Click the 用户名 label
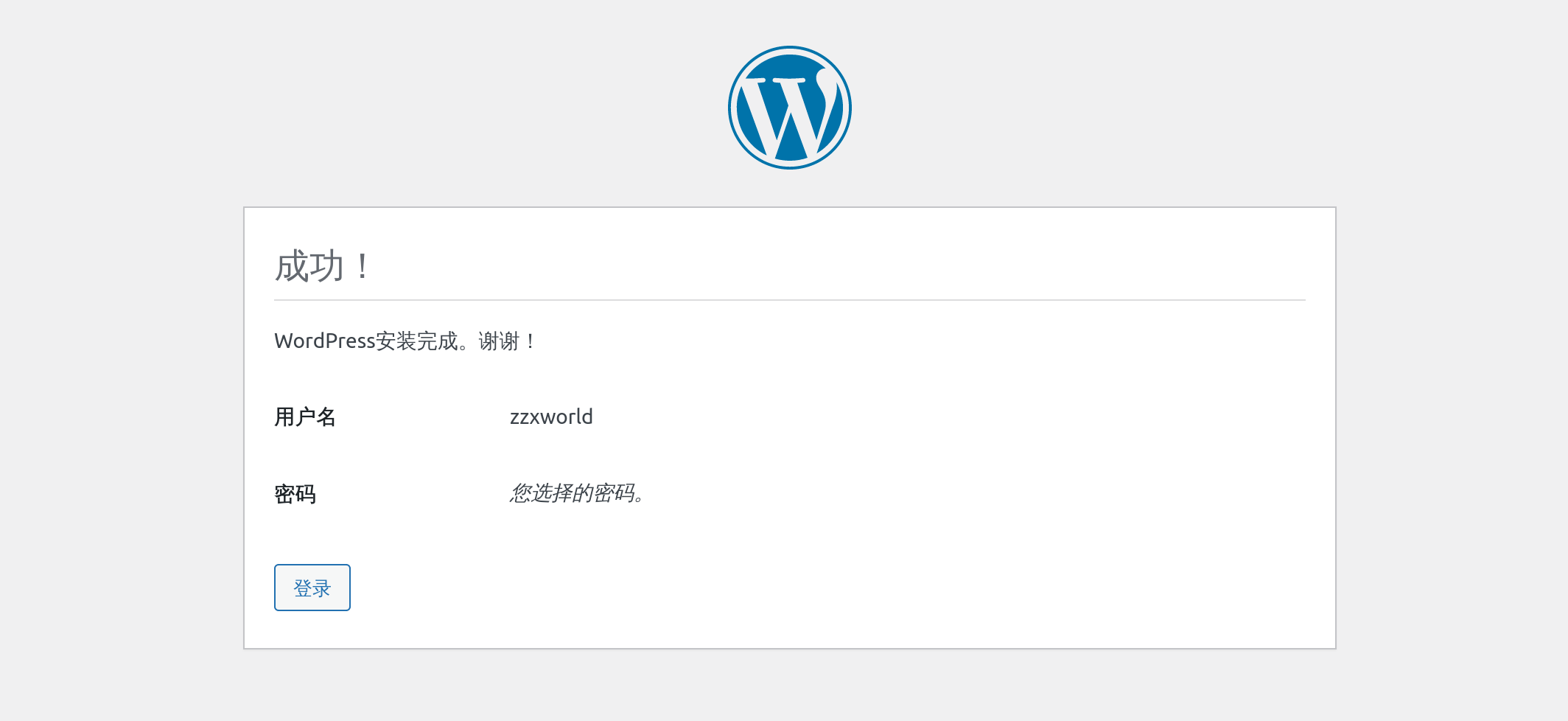The image size is (1568, 721). pos(306,417)
